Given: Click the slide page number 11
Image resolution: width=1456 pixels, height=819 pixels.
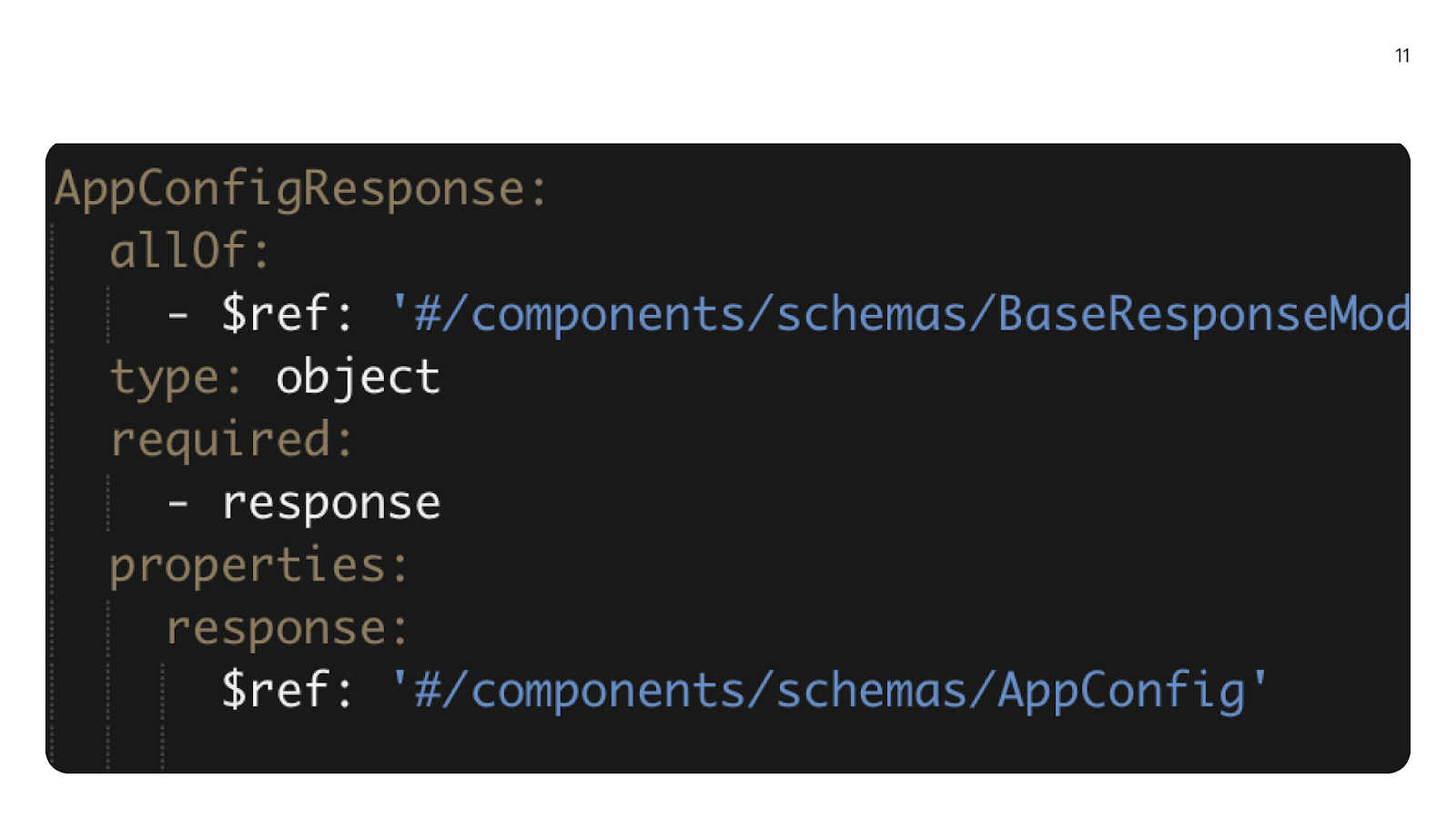Looking at the screenshot, I should 1402,56.
